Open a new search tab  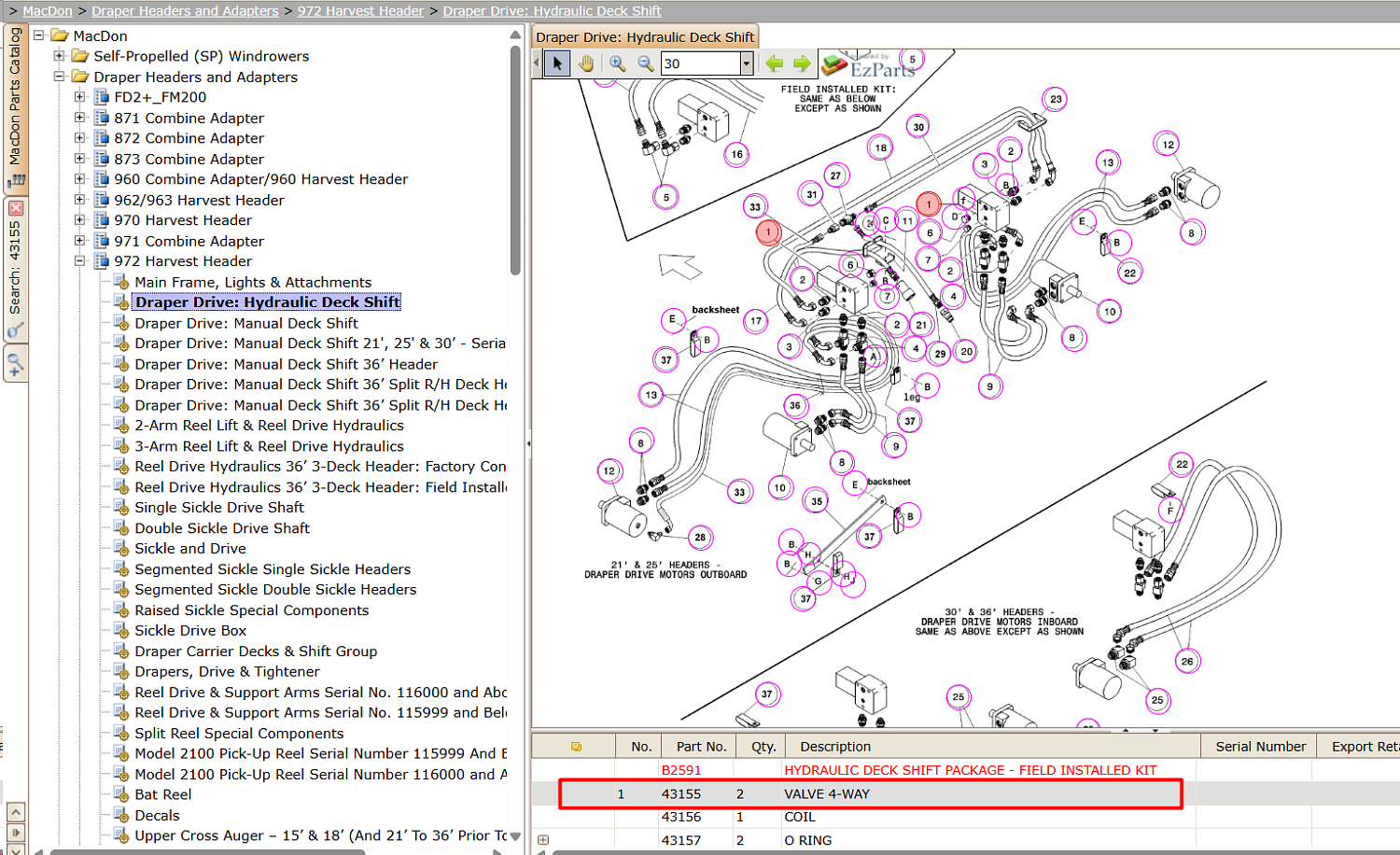(15, 365)
